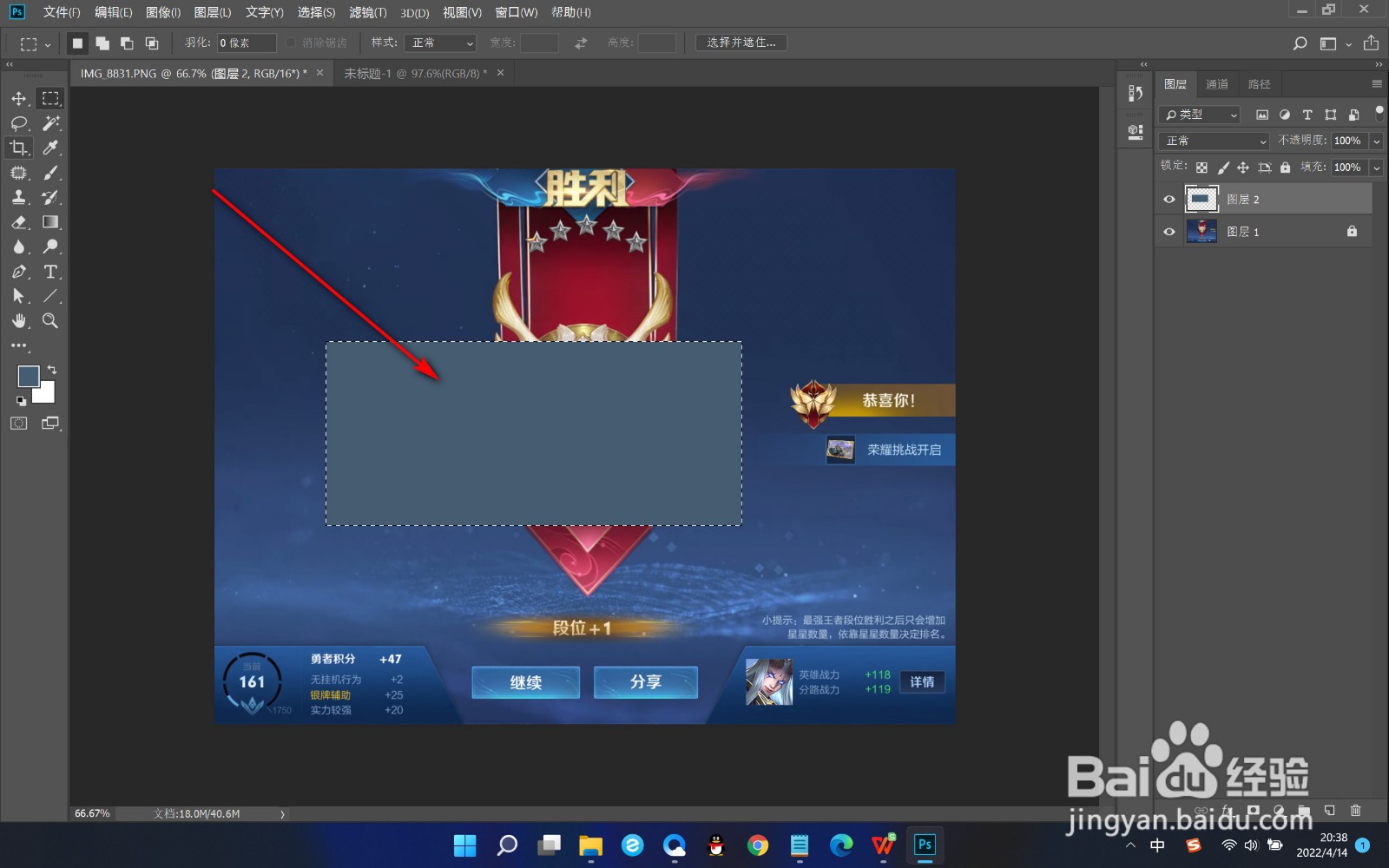1389x868 pixels.
Task: Hide layer 图层 2
Action: point(1169,200)
